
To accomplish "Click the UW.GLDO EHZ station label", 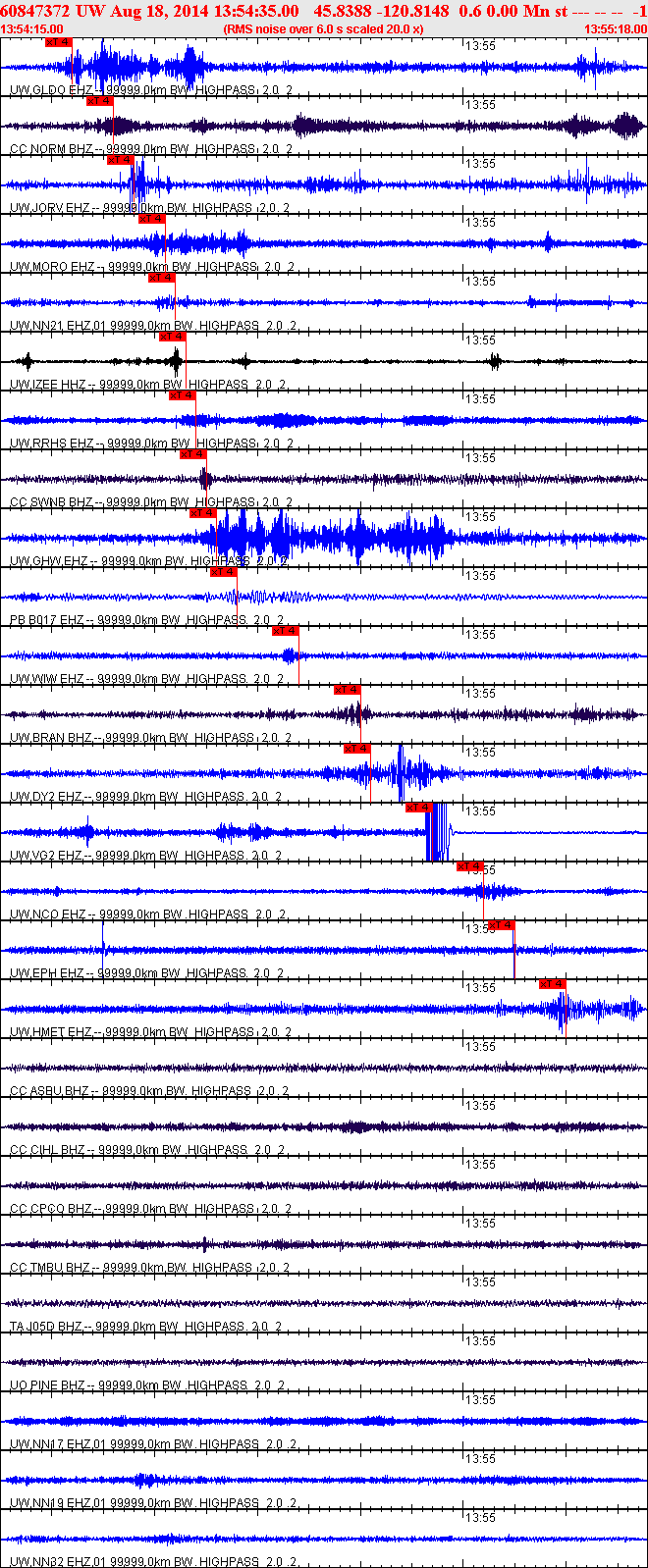I will [151, 90].
